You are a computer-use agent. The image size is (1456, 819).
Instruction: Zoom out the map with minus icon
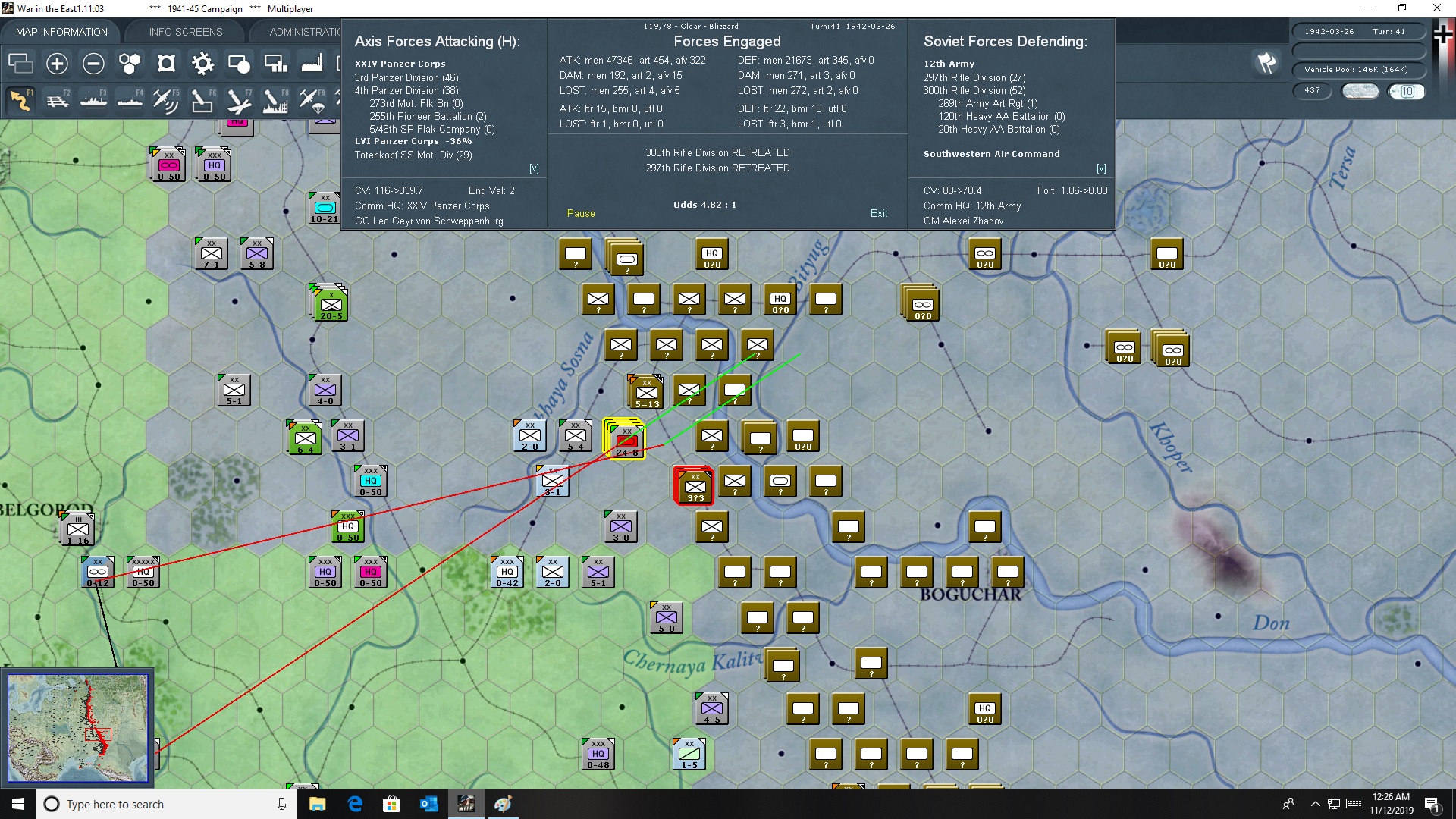[93, 64]
